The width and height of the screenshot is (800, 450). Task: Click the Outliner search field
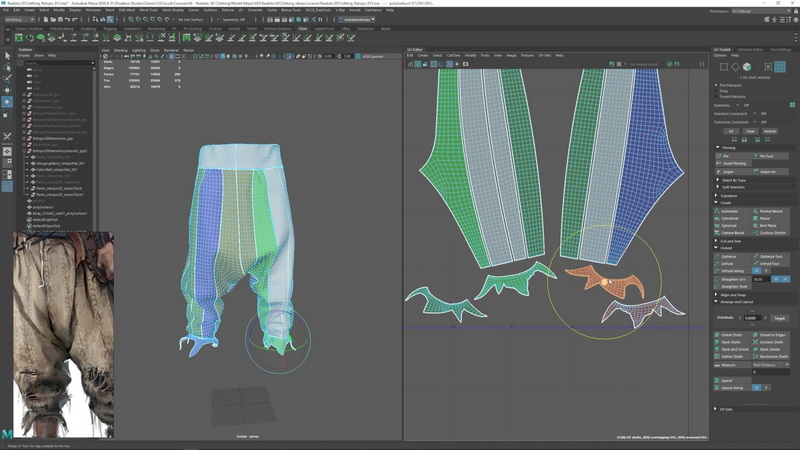[x=58, y=63]
